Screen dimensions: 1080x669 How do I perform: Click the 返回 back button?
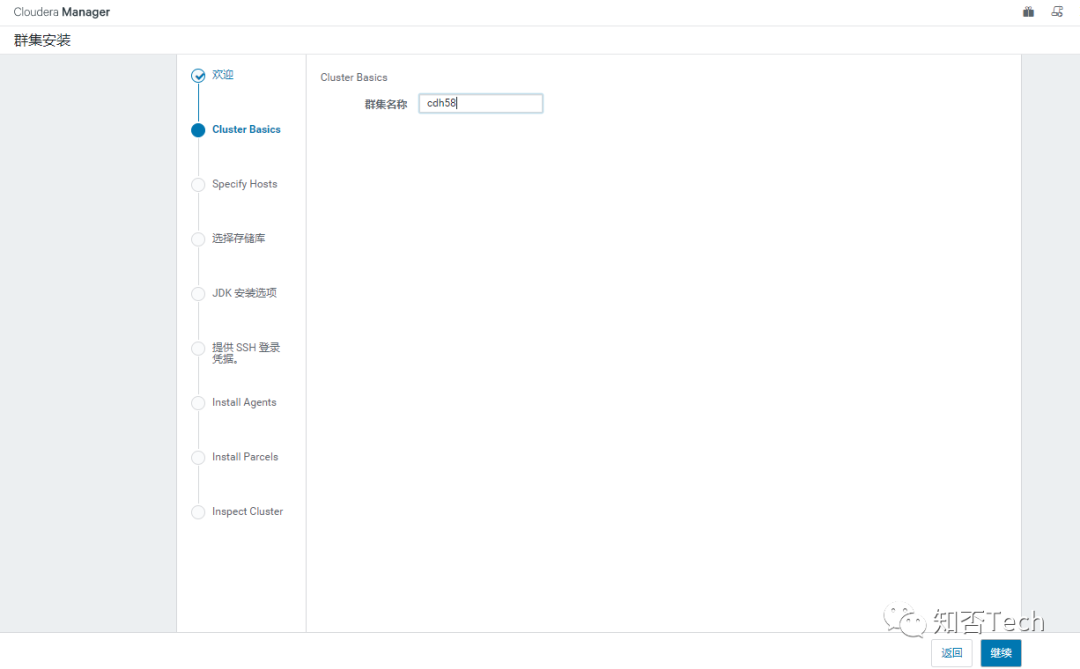[x=952, y=653]
